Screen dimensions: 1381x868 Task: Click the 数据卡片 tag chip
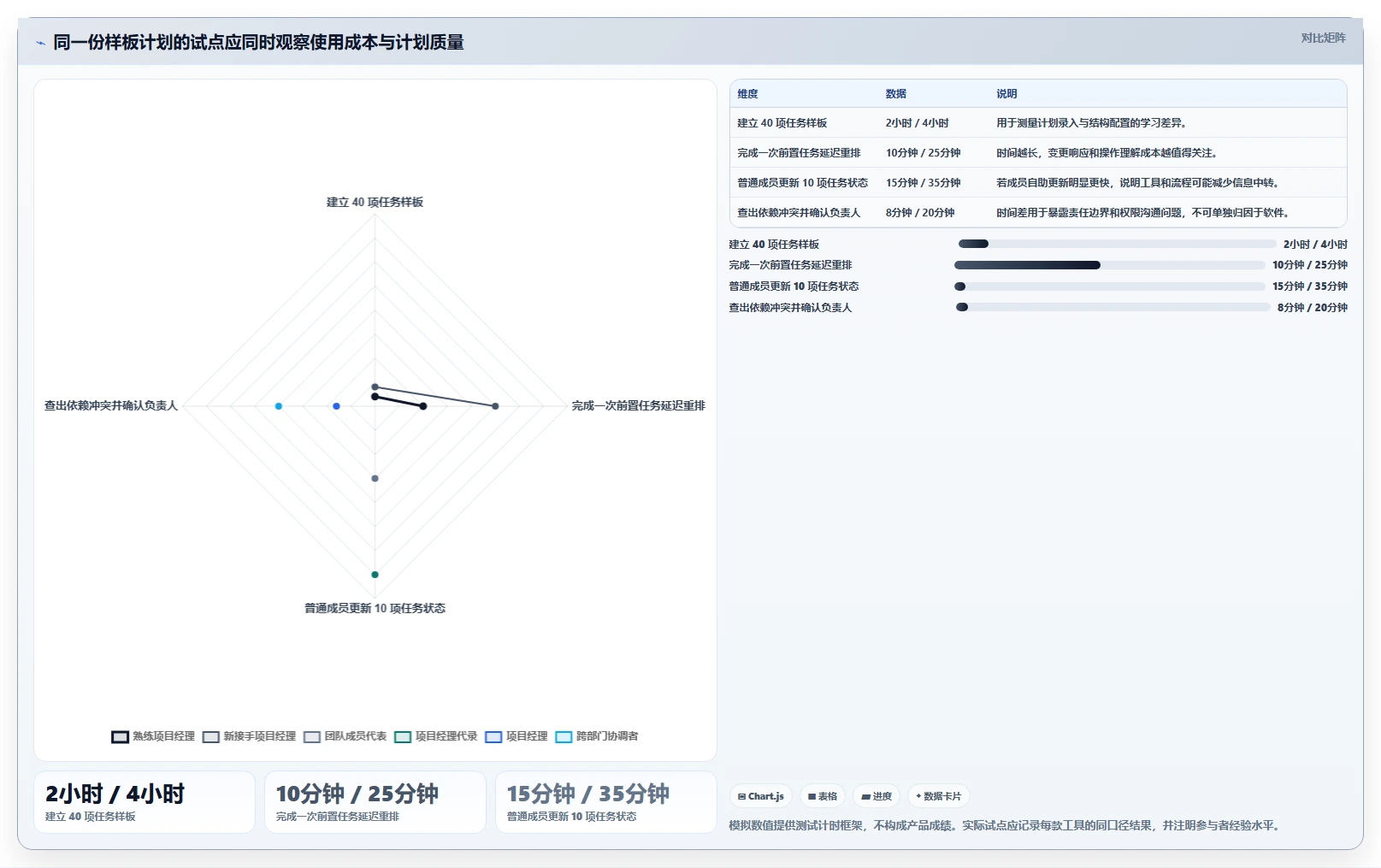(938, 796)
